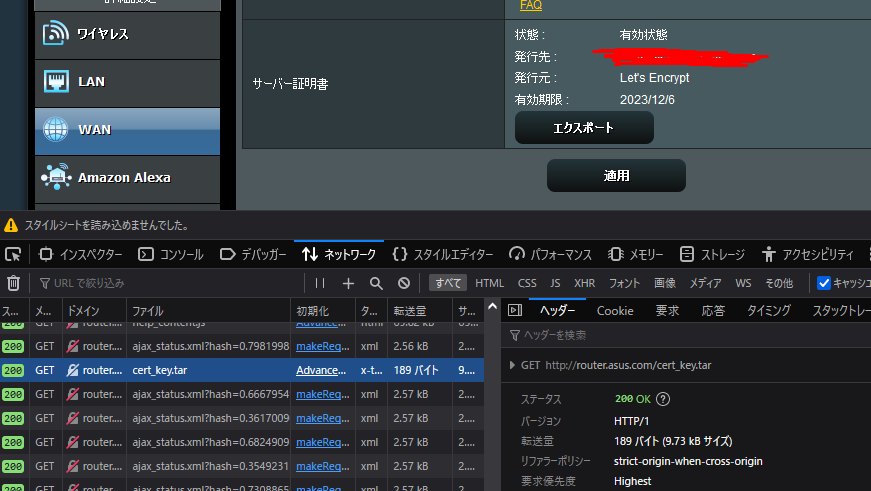Viewport: 871px width, 491px height.
Task: Click insecure lock icon on cert_key.tar row
Action: click(73, 370)
